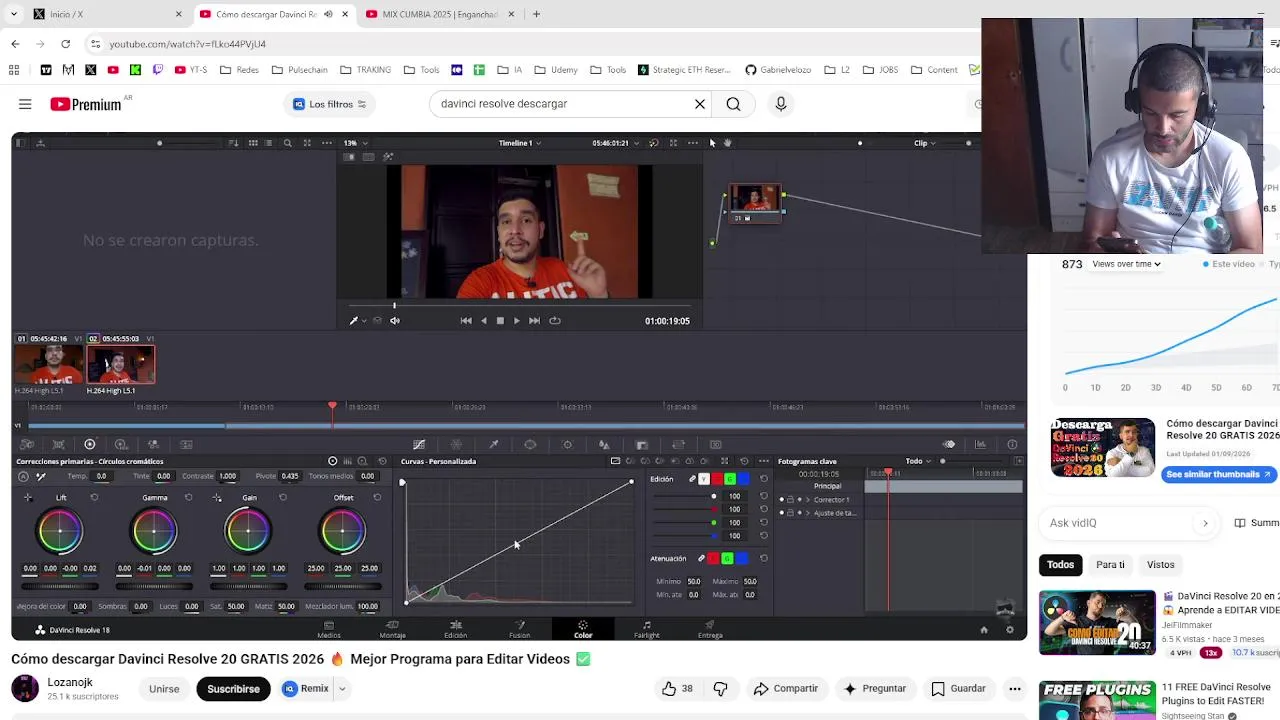This screenshot has width=1280, height=720.
Task: Save video with Guardar button
Action: coord(958,689)
